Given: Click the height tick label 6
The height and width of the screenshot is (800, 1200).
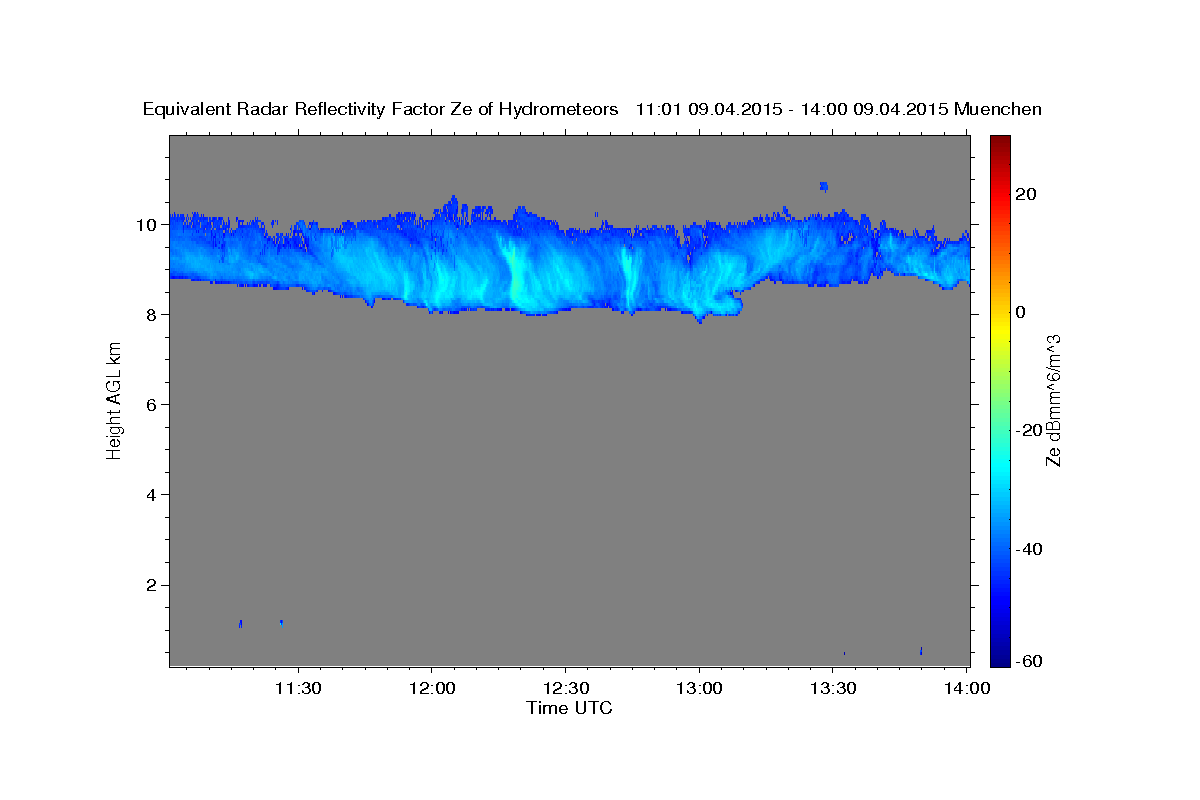Looking at the screenshot, I should tap(152, 404).
